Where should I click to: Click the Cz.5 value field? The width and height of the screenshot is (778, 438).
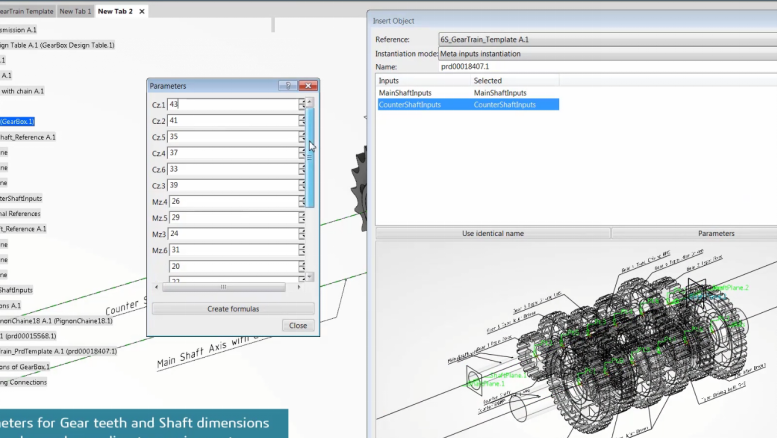click(x=233, y=136)
